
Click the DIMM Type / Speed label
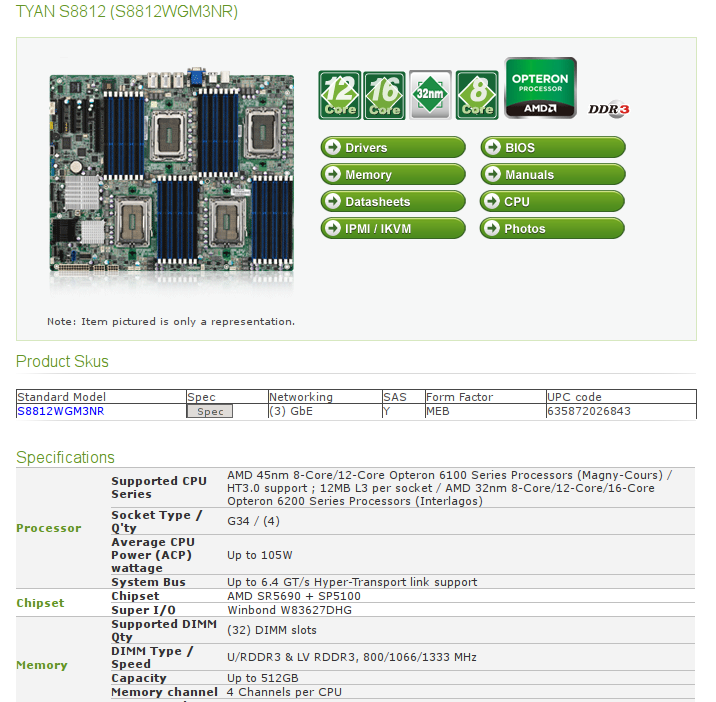point(152,657)
